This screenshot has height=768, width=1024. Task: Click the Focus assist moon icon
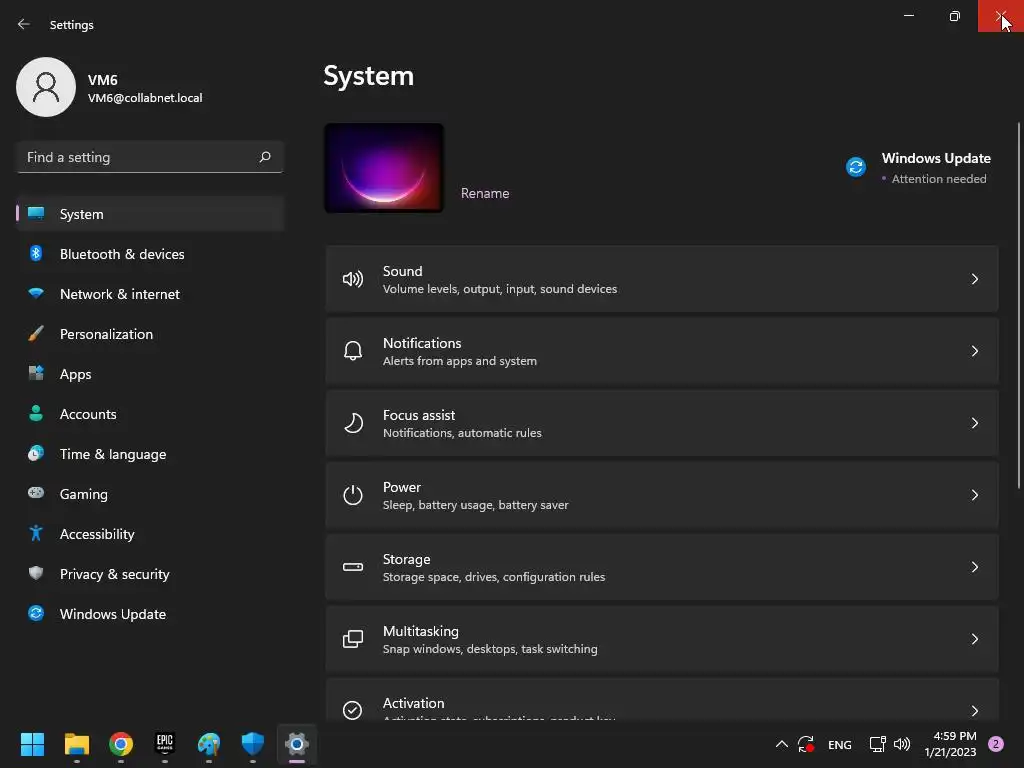[353, 423]
